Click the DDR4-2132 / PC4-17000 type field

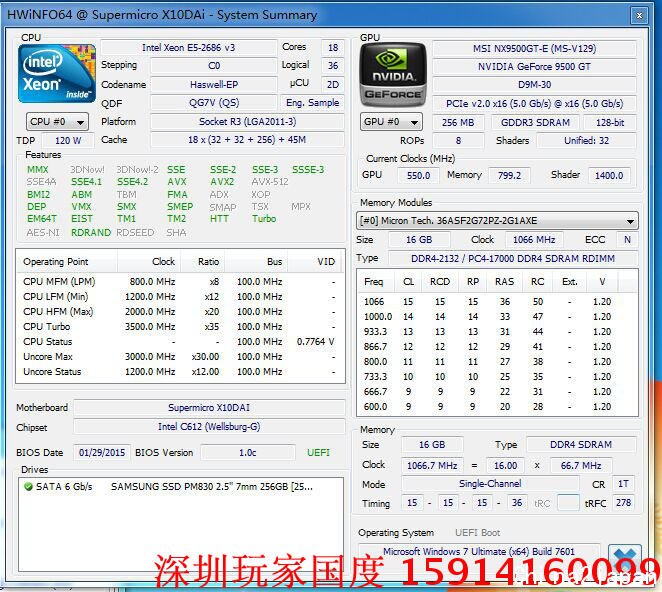513,258
